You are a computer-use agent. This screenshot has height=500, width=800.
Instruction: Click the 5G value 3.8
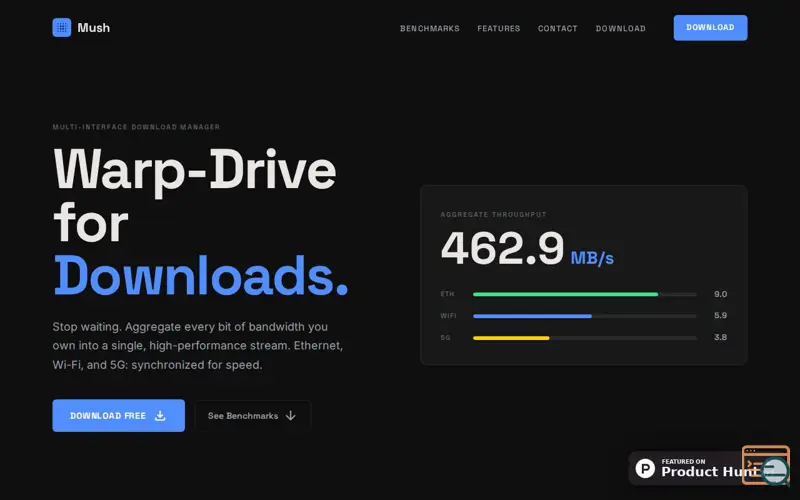(720, 337)
